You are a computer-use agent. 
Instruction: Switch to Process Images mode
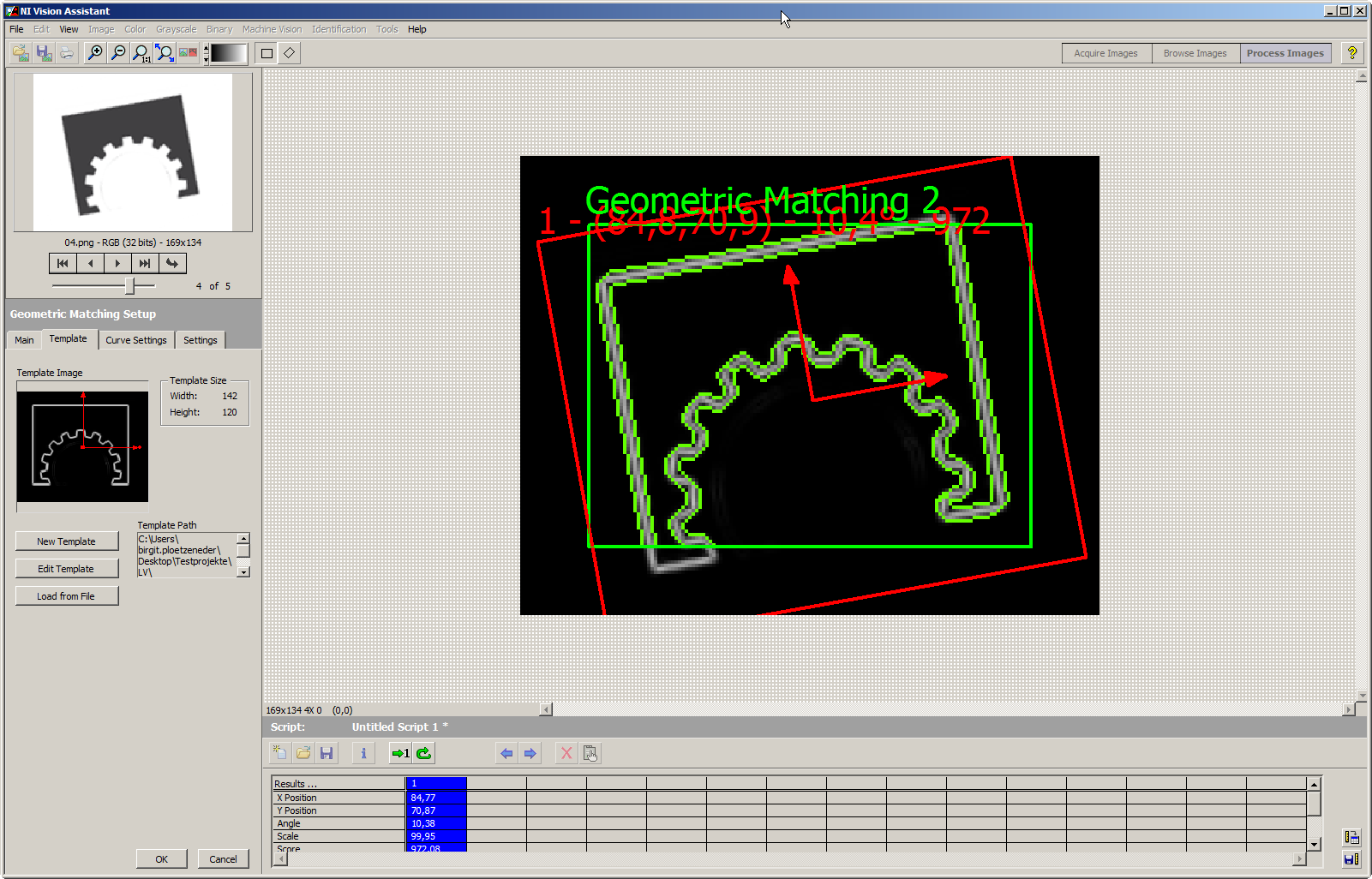tap(1285, 53)
